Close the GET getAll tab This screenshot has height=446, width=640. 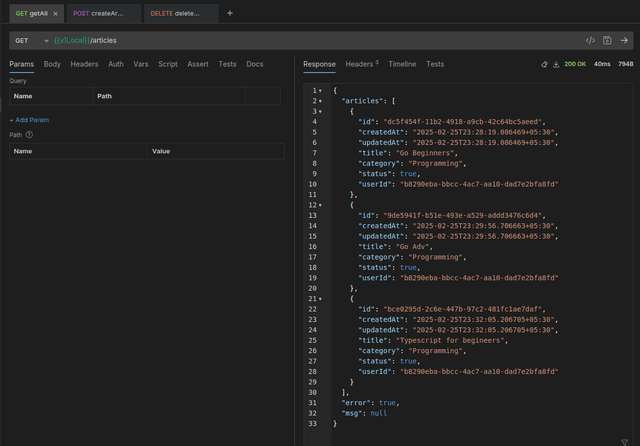[56, 13]
